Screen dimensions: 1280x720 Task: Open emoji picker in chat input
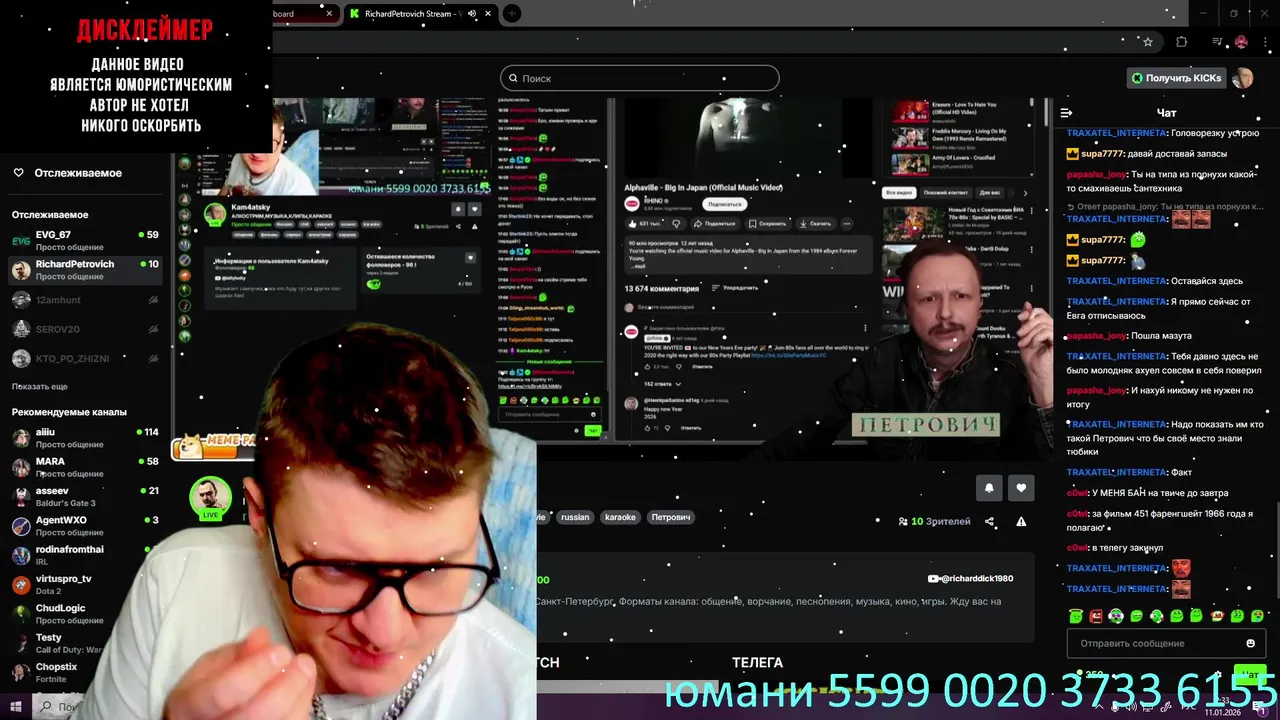pyautogui.click(x=1250, y=643)
